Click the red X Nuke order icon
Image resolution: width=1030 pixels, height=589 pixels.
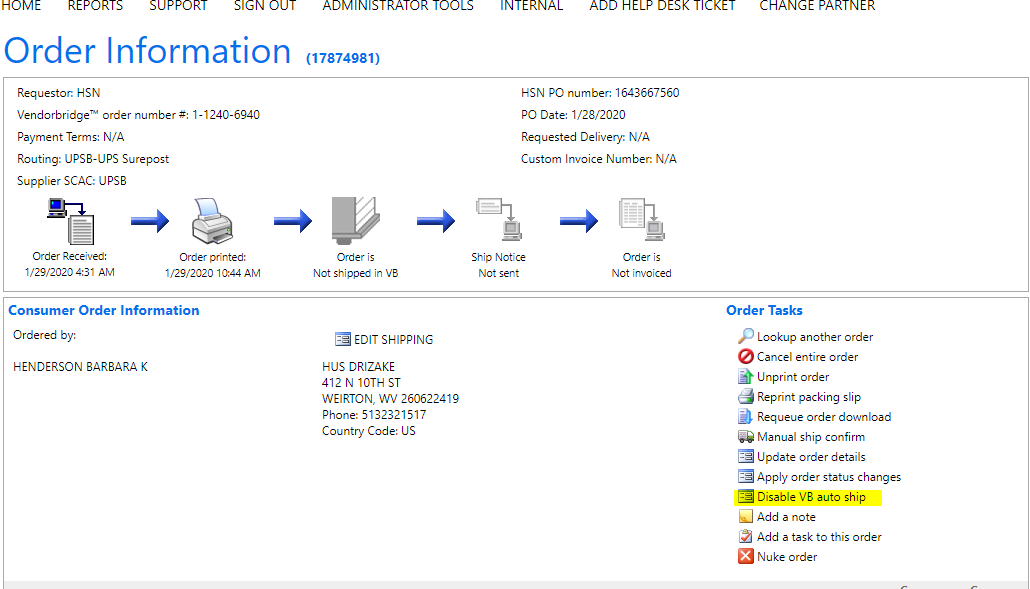point(746,556)
